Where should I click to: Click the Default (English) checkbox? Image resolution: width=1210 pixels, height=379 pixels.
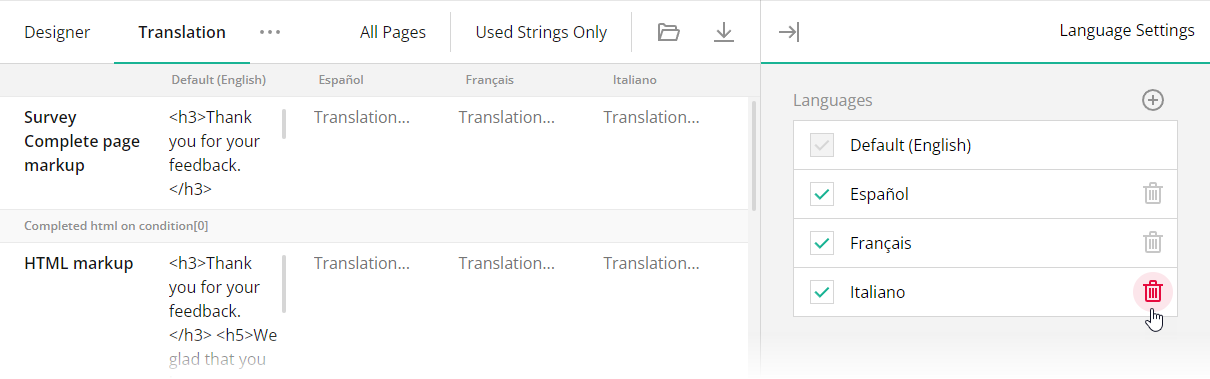(x=822, y=145)
